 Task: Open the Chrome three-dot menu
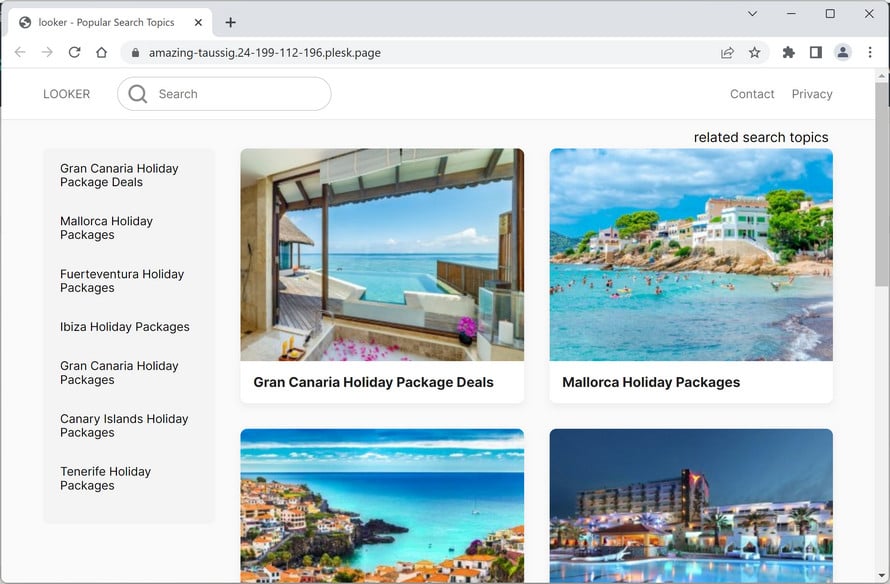click(870, 53)
